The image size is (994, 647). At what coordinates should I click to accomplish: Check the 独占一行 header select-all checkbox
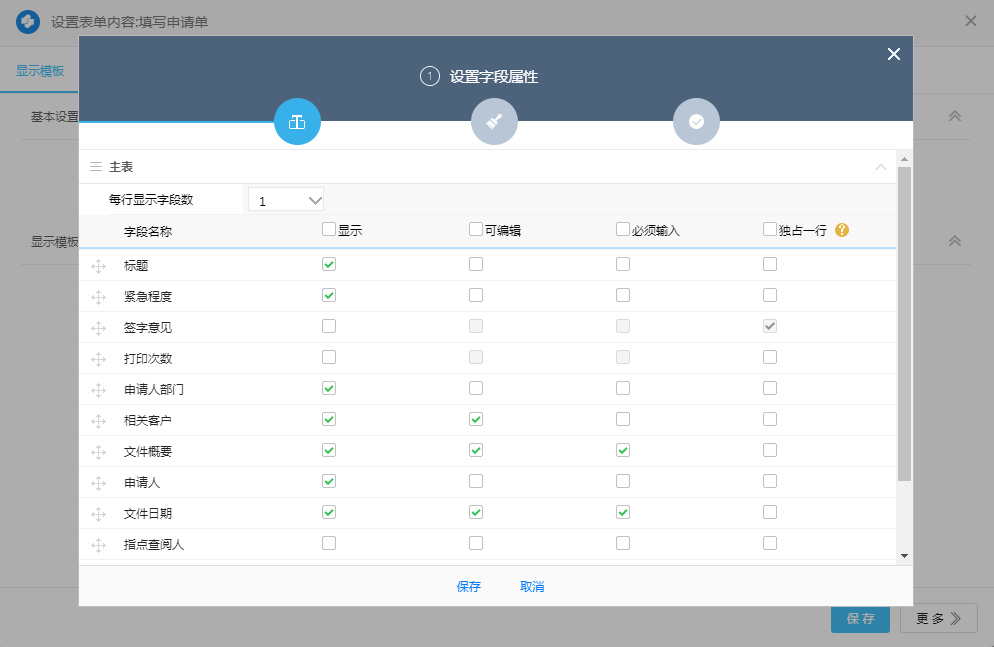tap(770, 229)
